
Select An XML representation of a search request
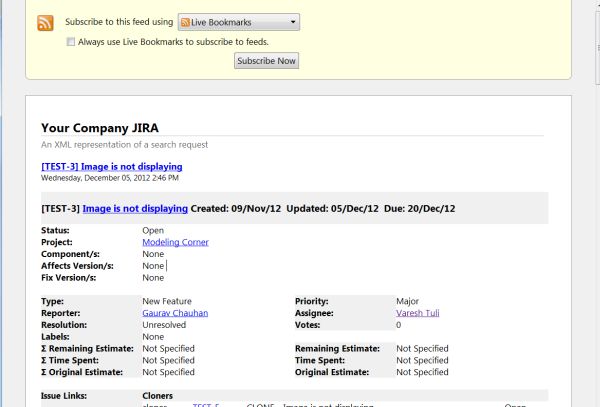click(125, 145)
